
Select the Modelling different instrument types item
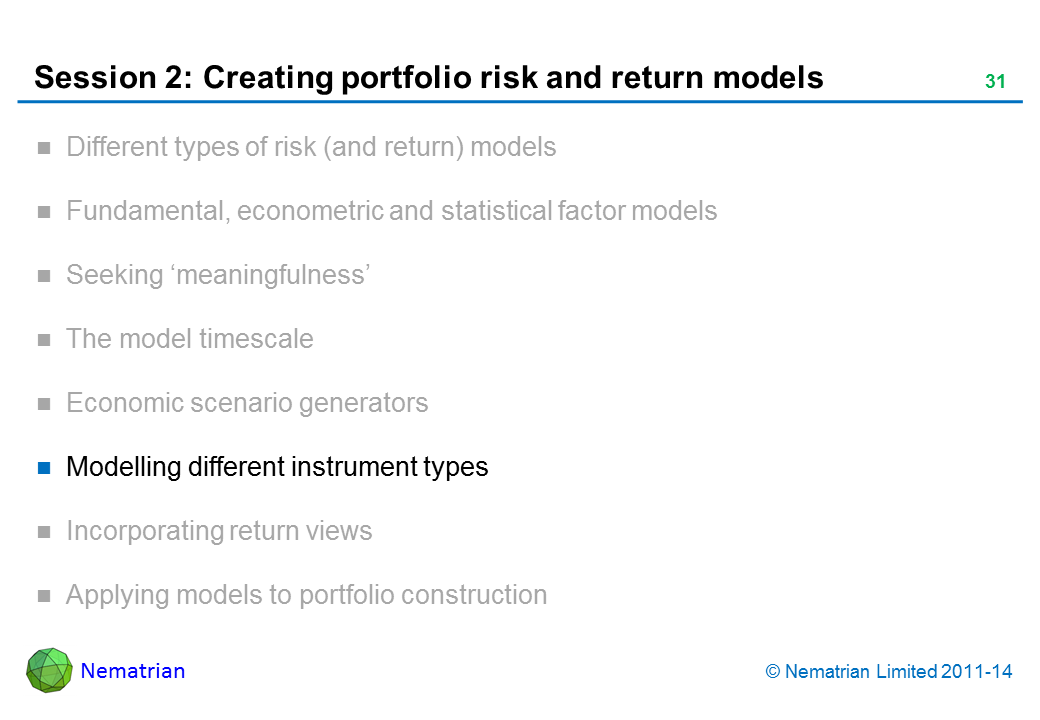click(277, 467)
